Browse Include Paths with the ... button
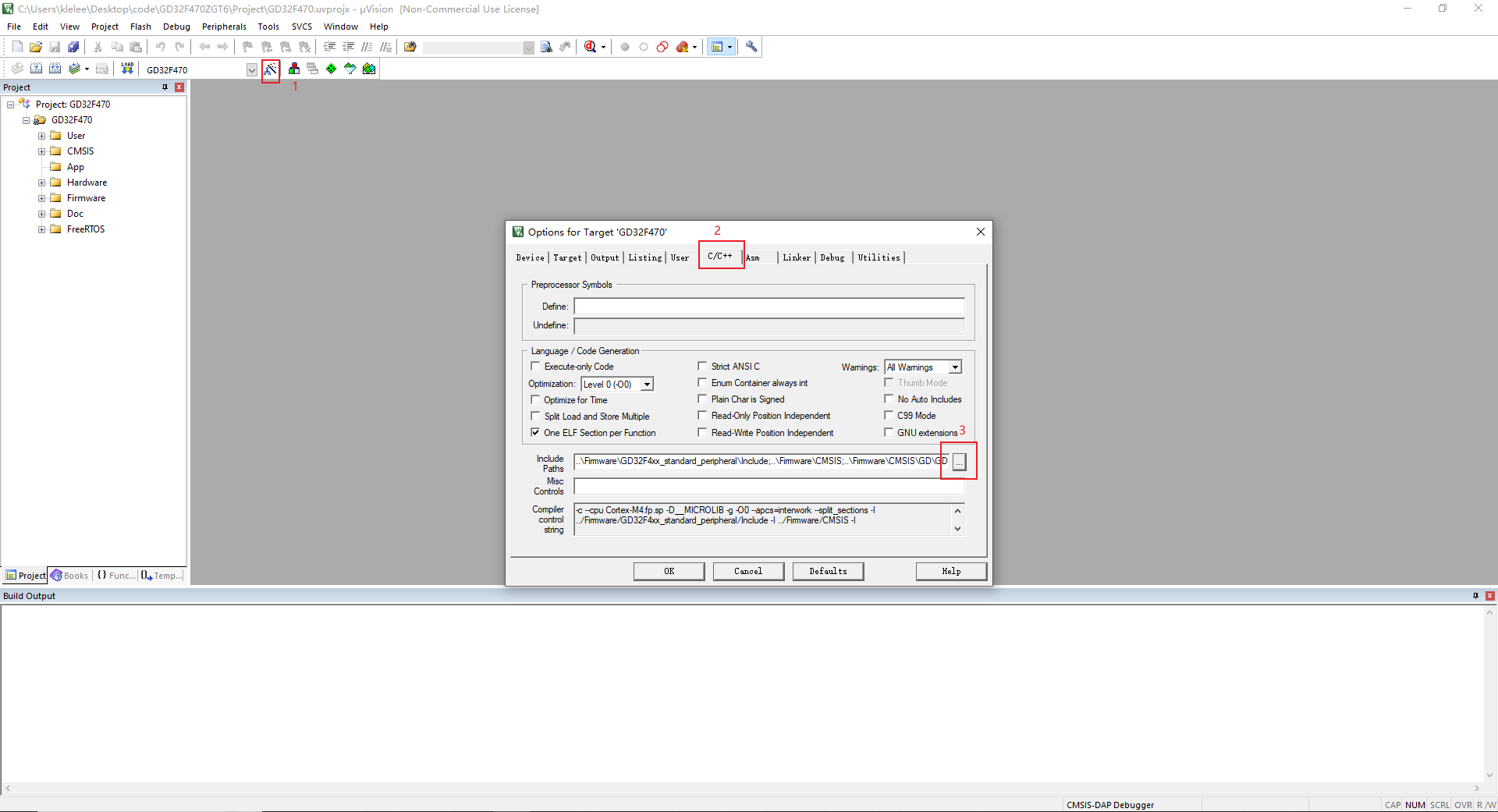This screenshot has height=812, width=1498. click(x=959, y=462)
